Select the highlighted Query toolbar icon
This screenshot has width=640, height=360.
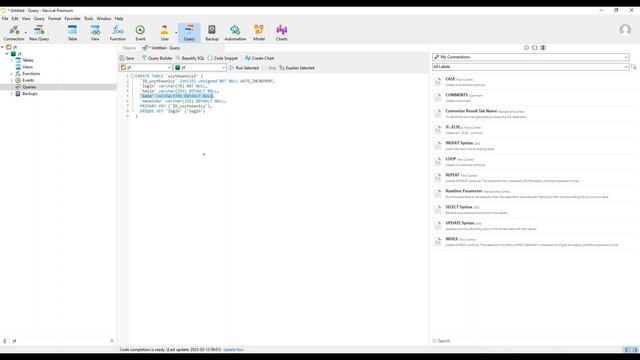189,33
